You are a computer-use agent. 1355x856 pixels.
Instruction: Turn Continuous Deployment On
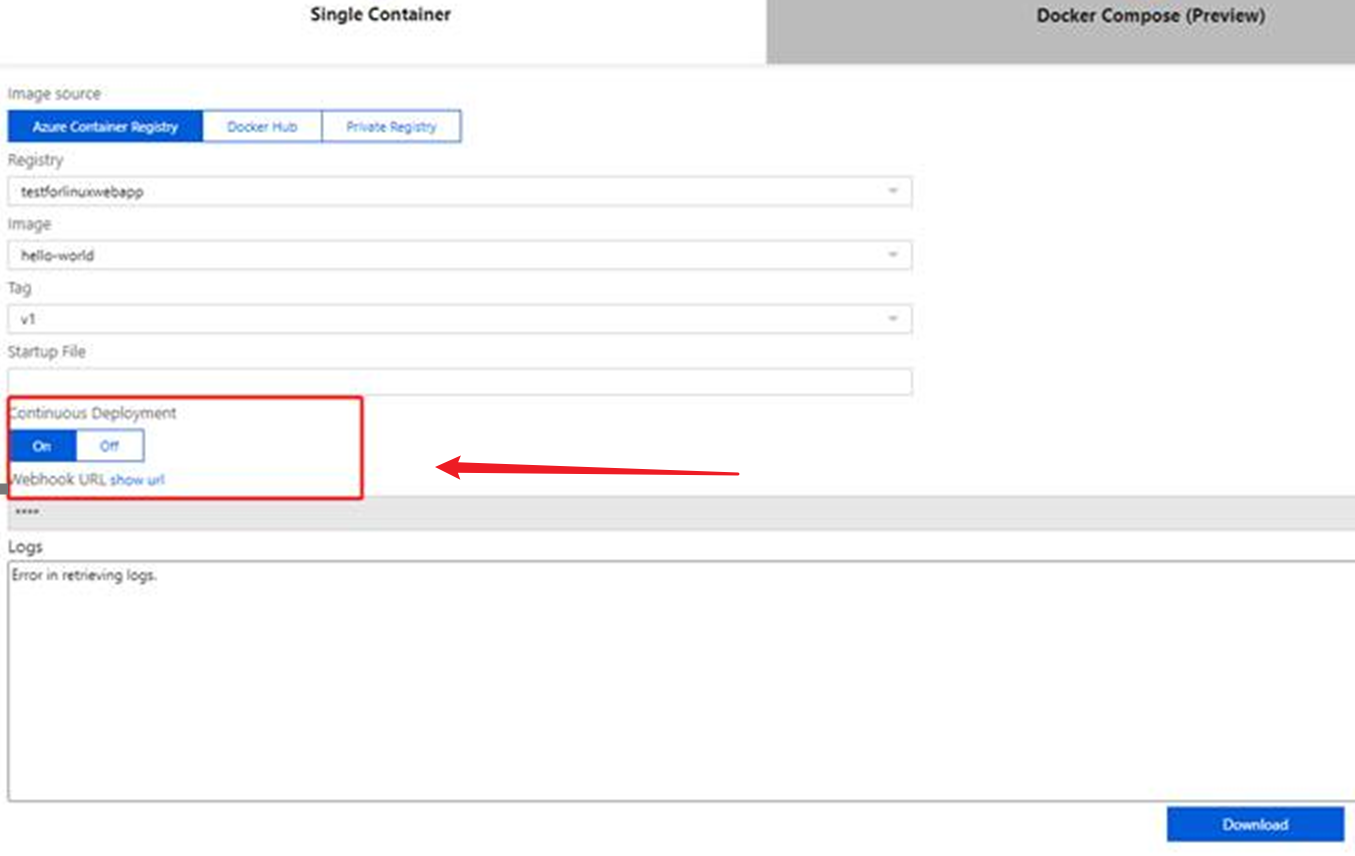tap(42, 446)
